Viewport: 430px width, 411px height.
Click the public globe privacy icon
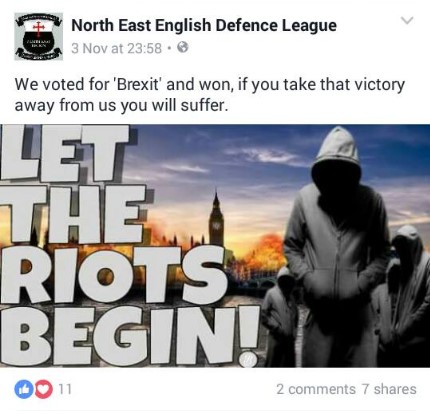[183, 48]
